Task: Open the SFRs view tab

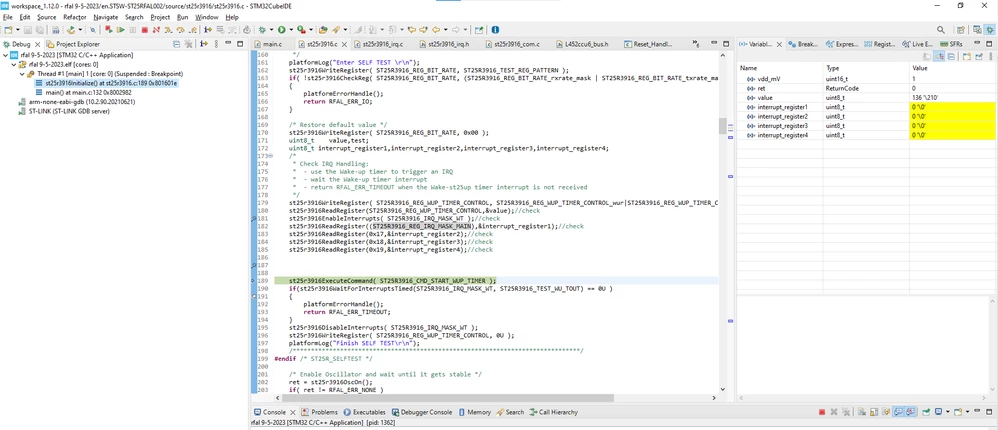Action: tap(951, 45)
